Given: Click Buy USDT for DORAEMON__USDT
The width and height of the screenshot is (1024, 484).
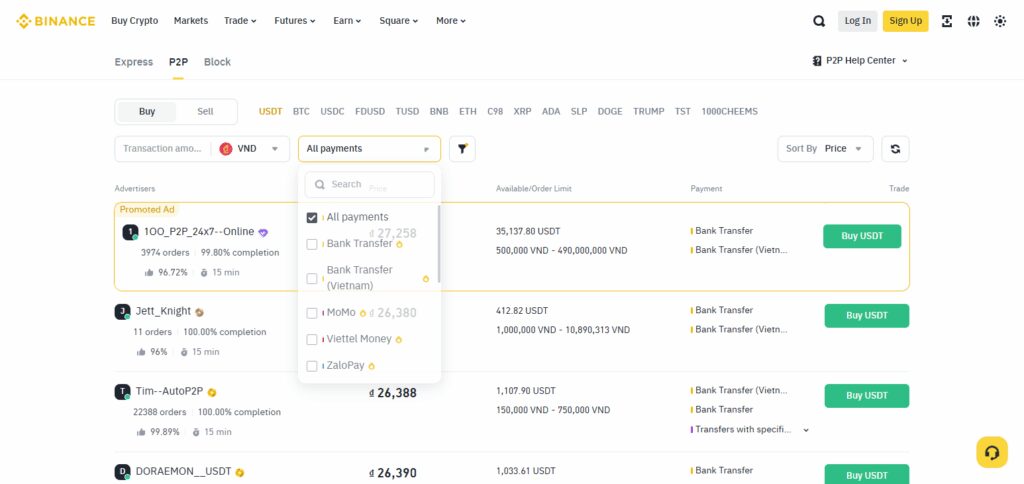Looking at the screenshot, I should 867,474.
